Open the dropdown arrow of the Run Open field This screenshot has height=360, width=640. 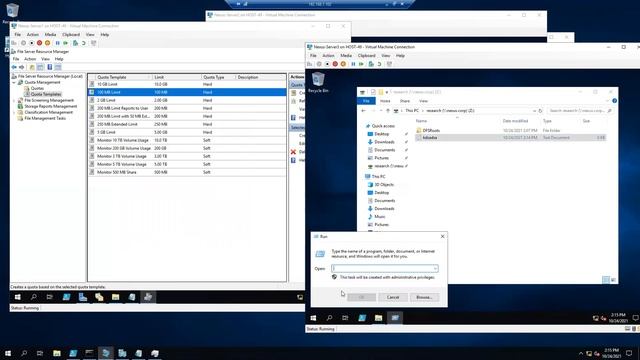[435, 269]
